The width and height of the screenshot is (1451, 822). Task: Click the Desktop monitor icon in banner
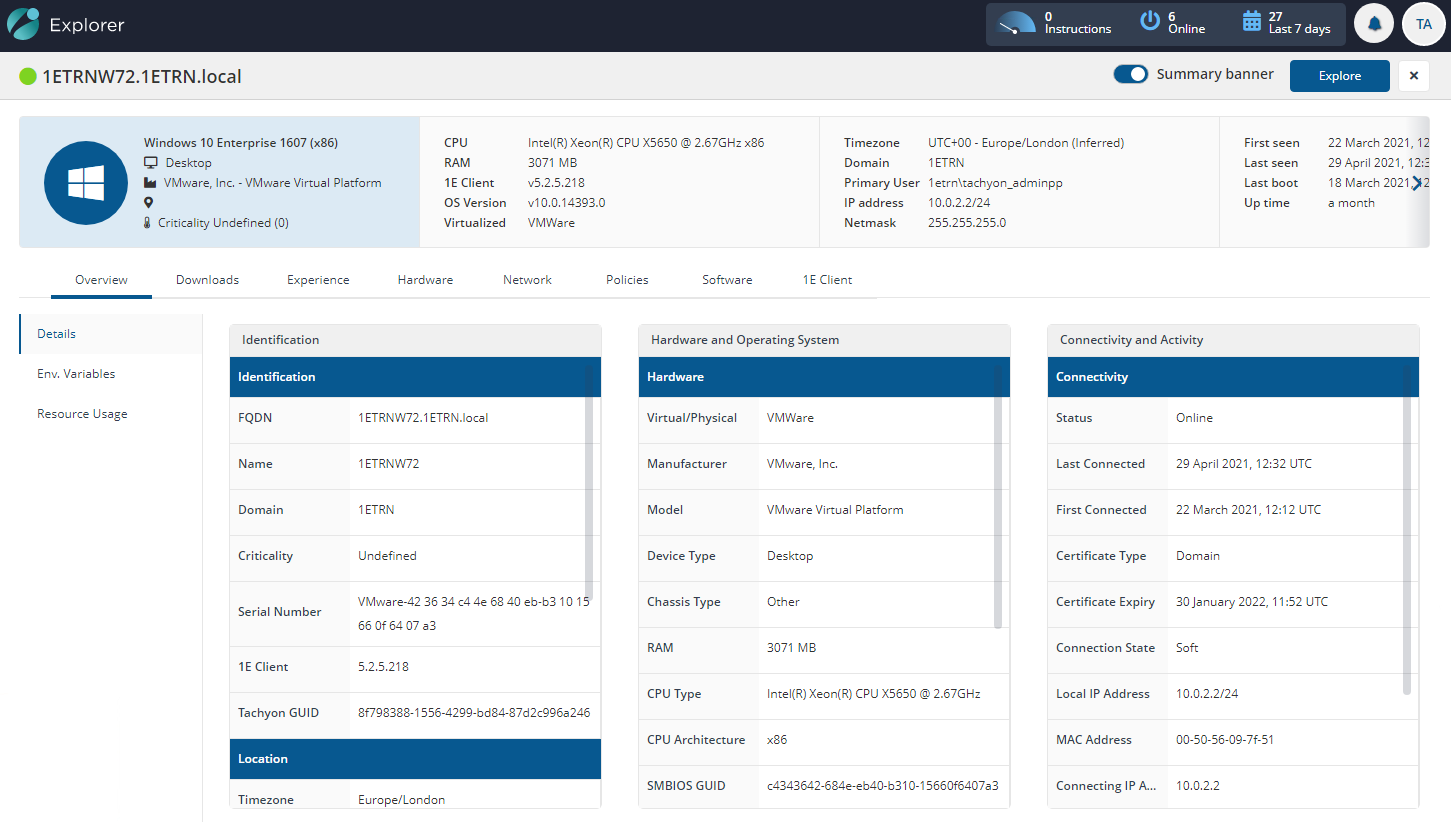(x=151, y=163)
